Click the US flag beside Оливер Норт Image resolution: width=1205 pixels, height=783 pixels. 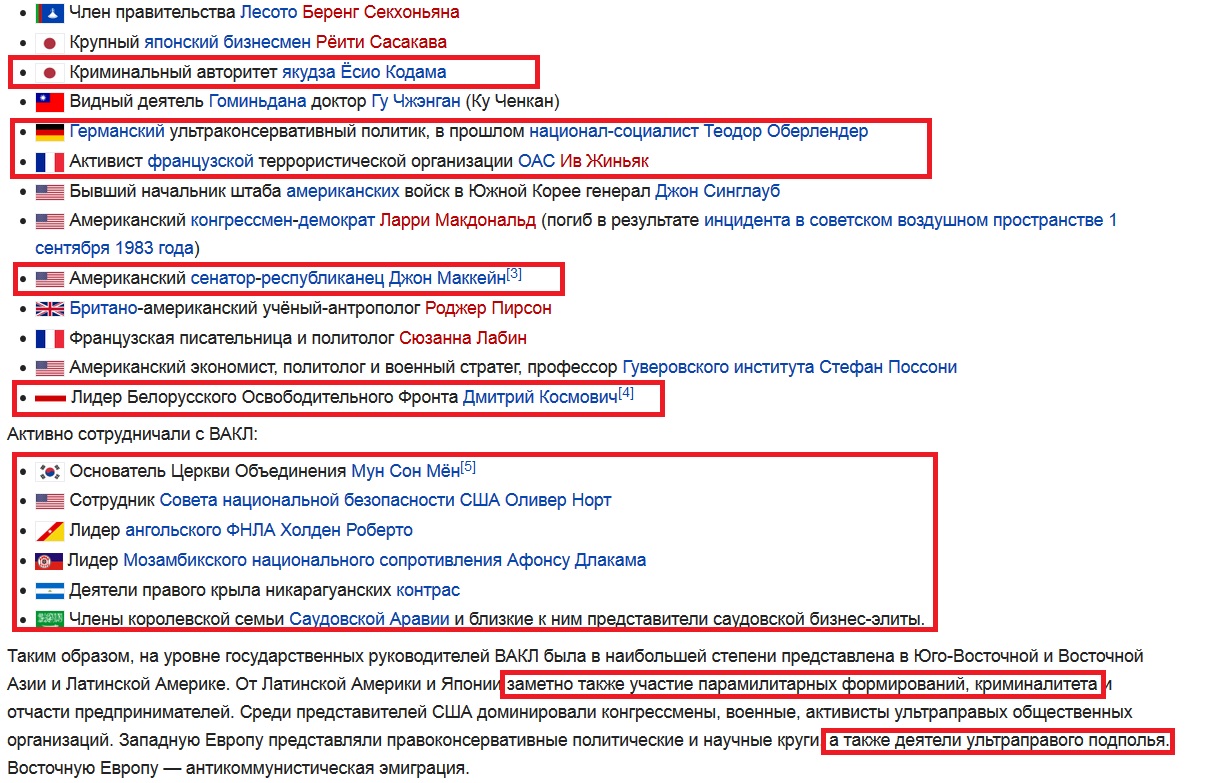(x=50, y=501)
